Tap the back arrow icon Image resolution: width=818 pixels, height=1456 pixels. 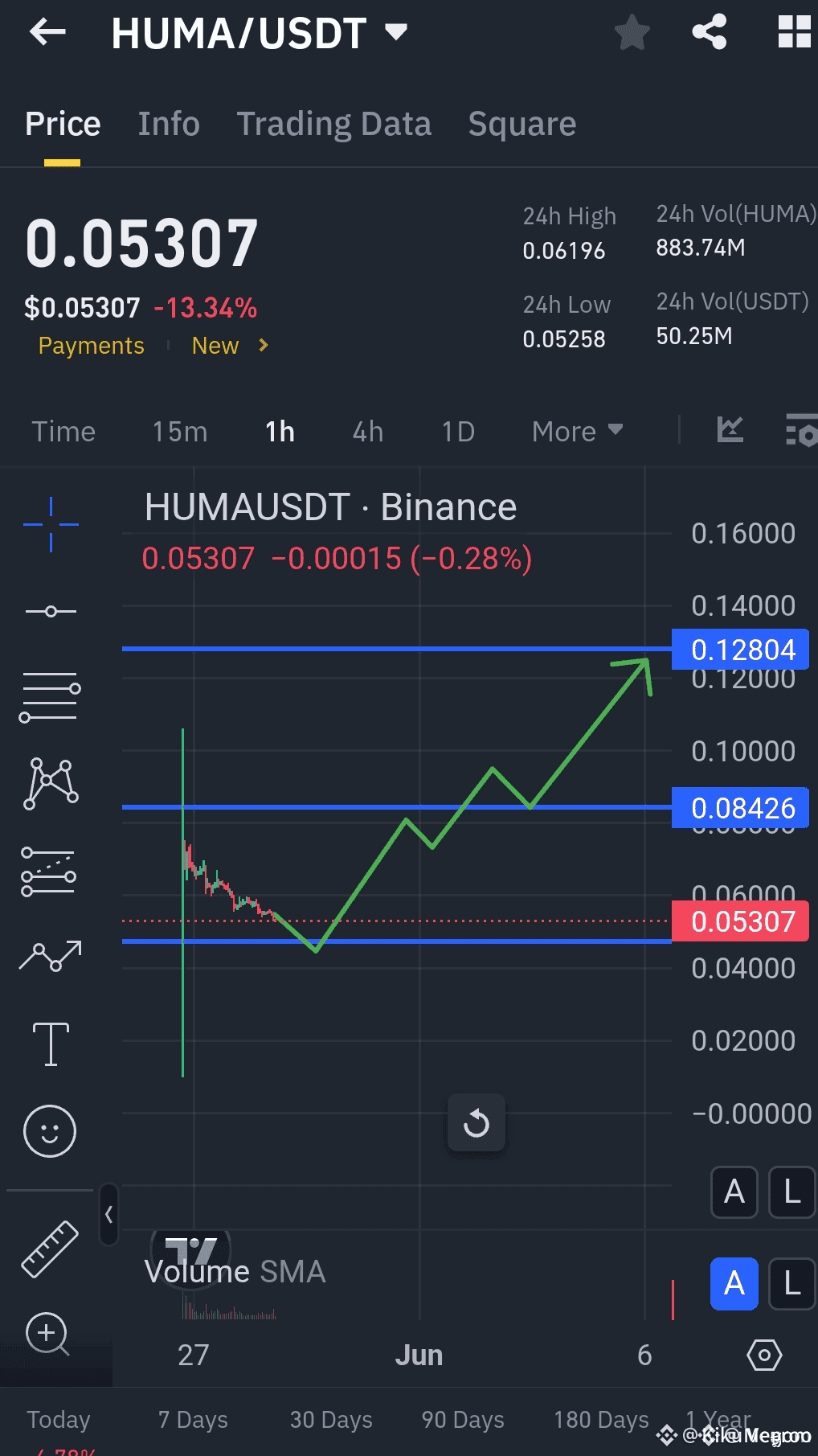coord(47,32)
